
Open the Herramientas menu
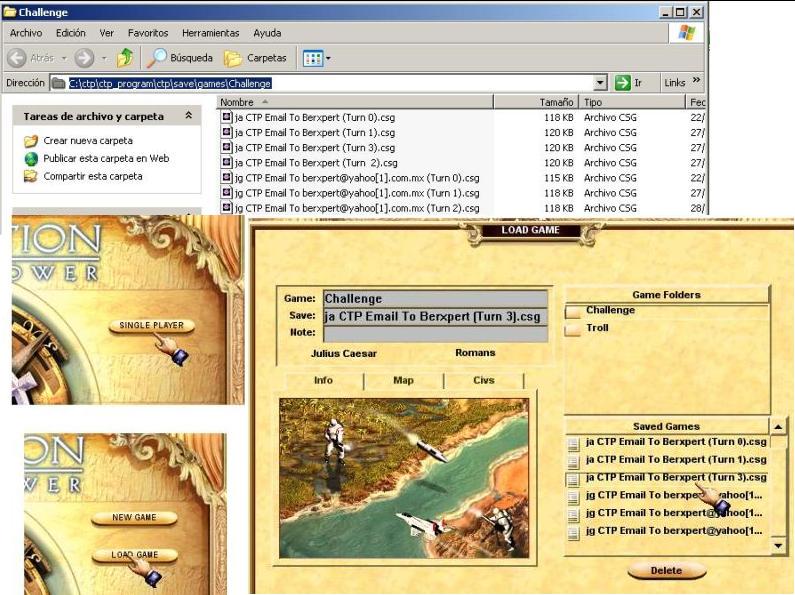click(210, 33)
